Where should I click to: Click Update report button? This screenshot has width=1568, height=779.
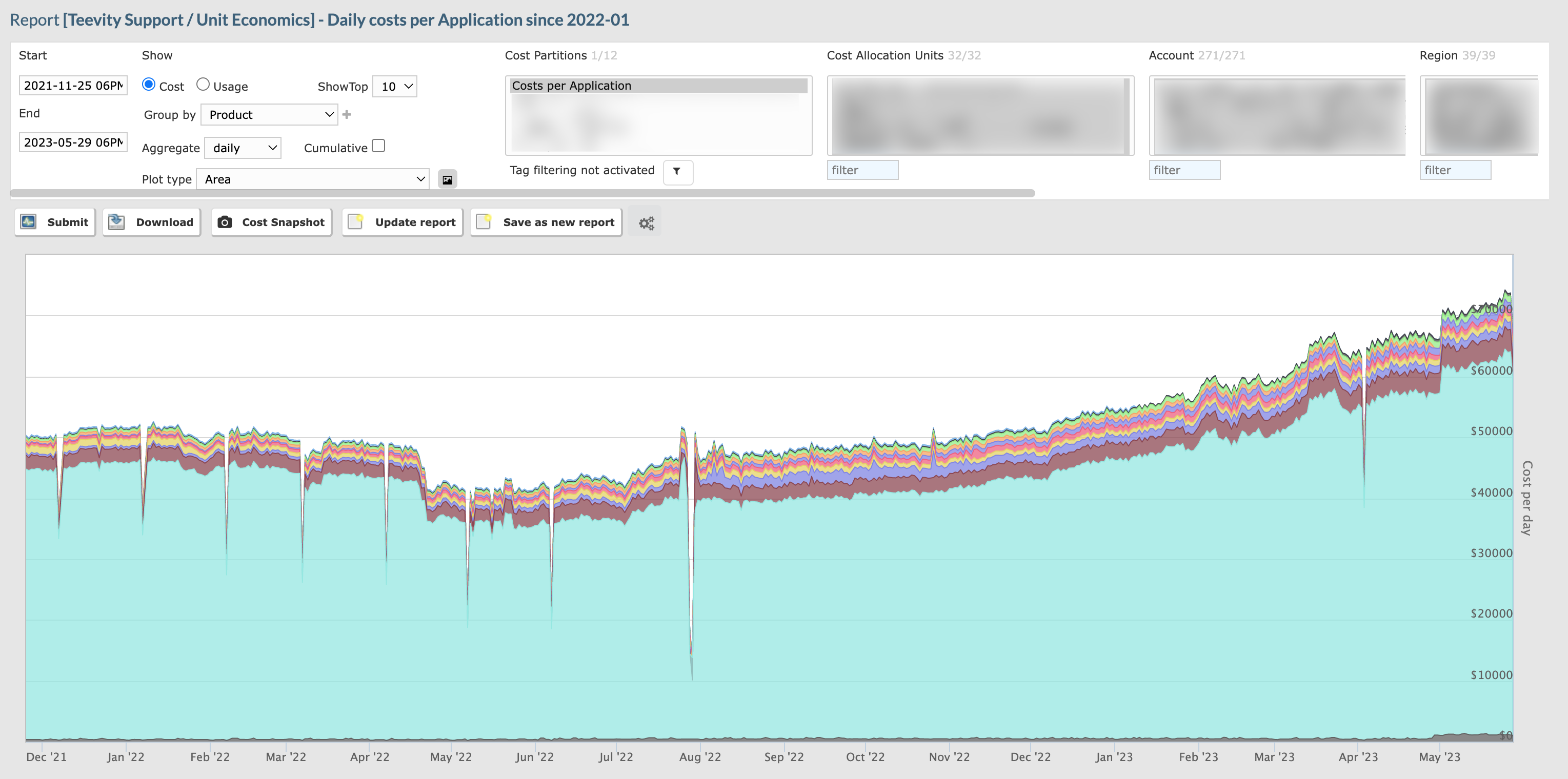click(x=403, y=222)
